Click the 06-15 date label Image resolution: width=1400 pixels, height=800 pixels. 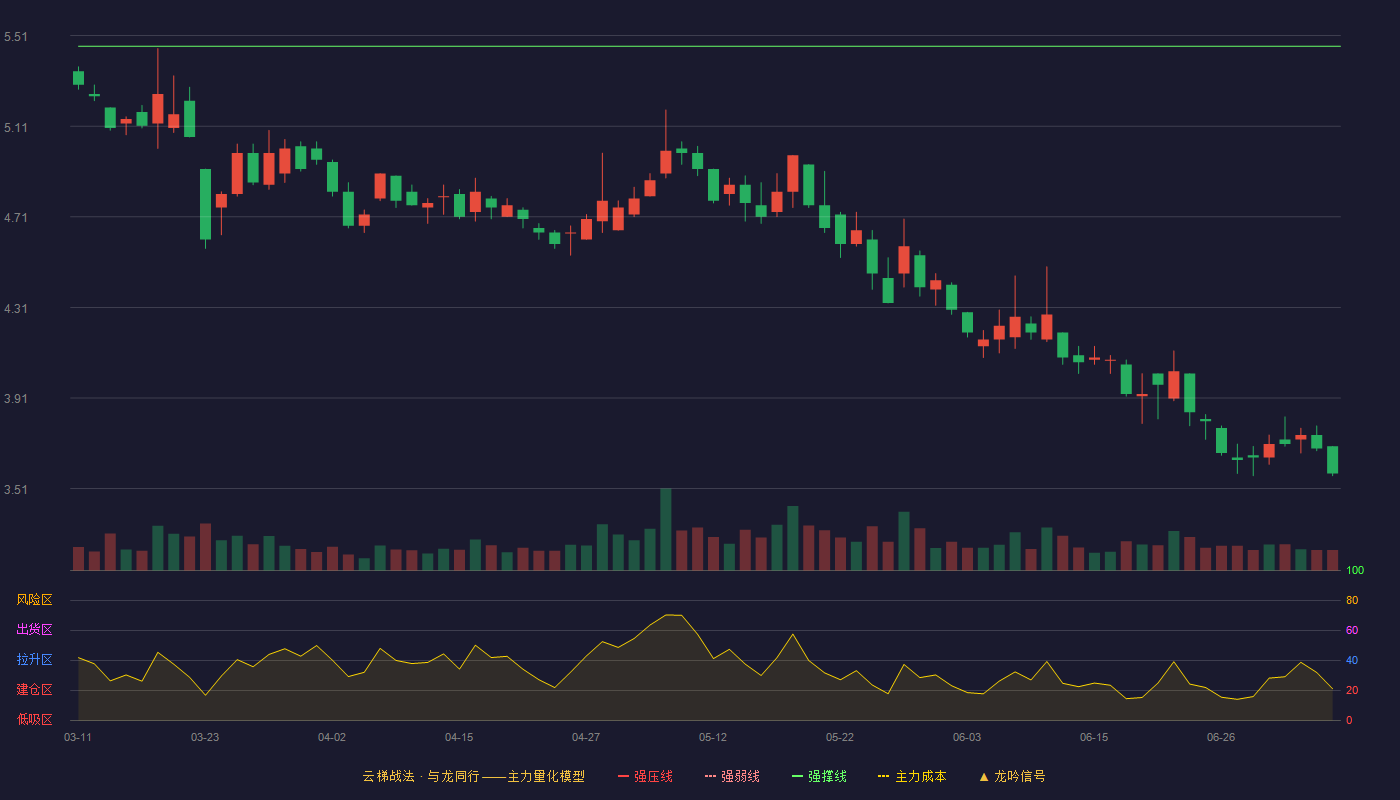(1094, 738)
